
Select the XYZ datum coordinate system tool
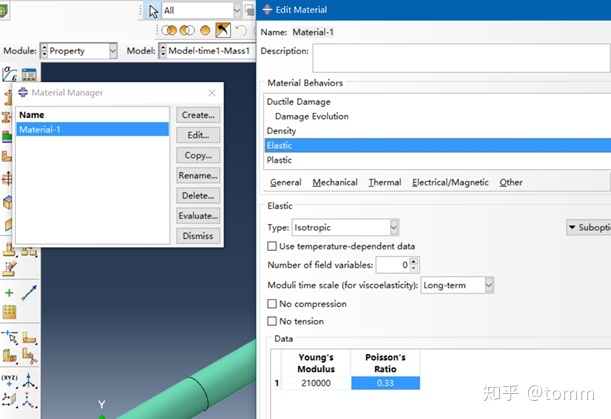pyautogui.click(x=10, y=380)
